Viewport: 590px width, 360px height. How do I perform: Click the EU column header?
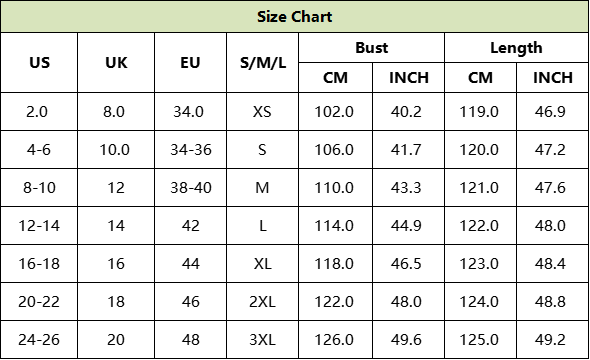(190, 62)
